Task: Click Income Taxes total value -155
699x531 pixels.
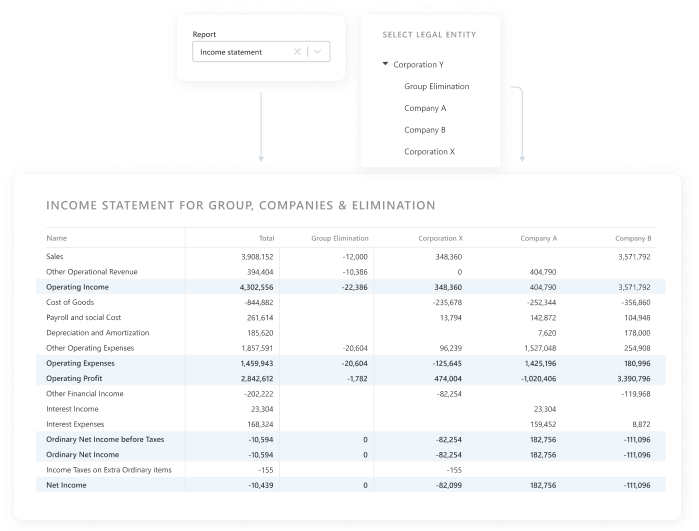Action: tap(266, 470)
